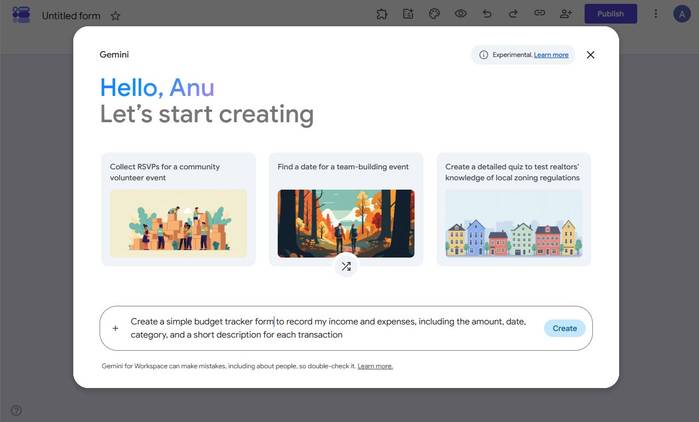Preview the form with the eye icon

pos(461,14)
